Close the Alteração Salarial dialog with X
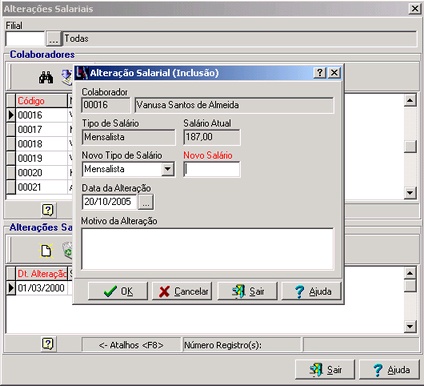This screenshot has width=424, height=386. click(334, 72)
